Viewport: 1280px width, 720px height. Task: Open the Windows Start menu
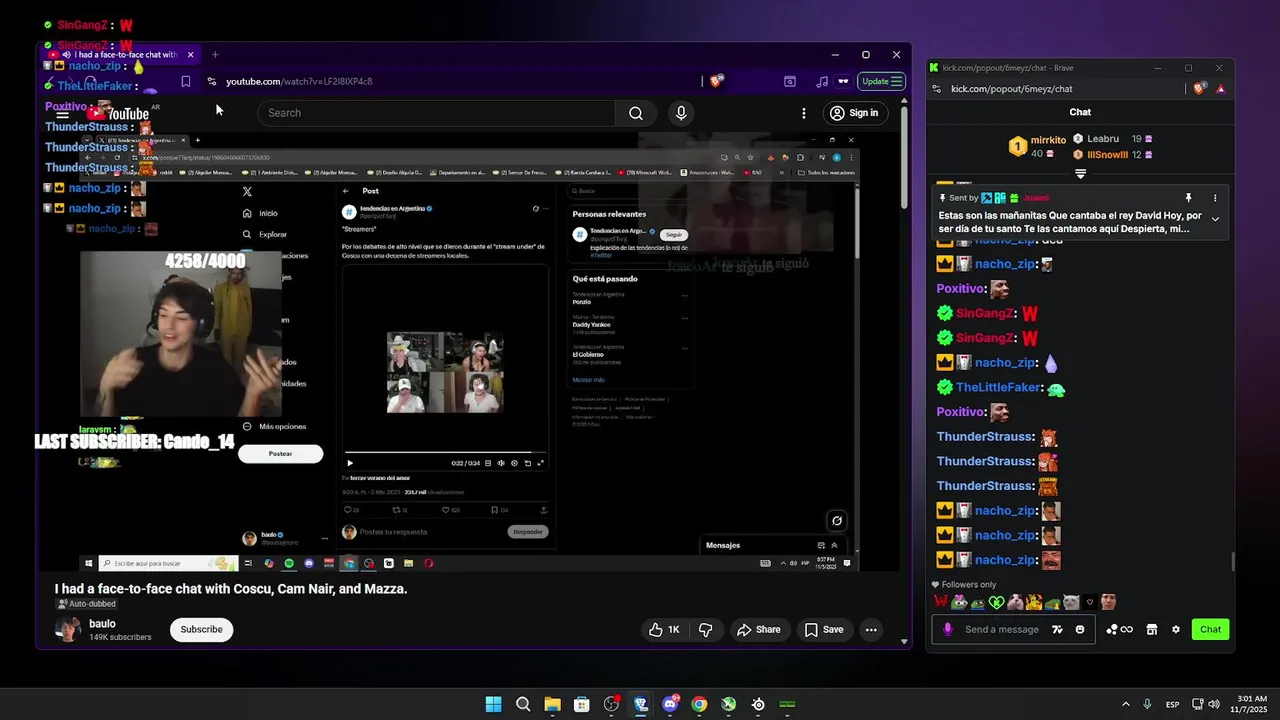coord(493,704)
